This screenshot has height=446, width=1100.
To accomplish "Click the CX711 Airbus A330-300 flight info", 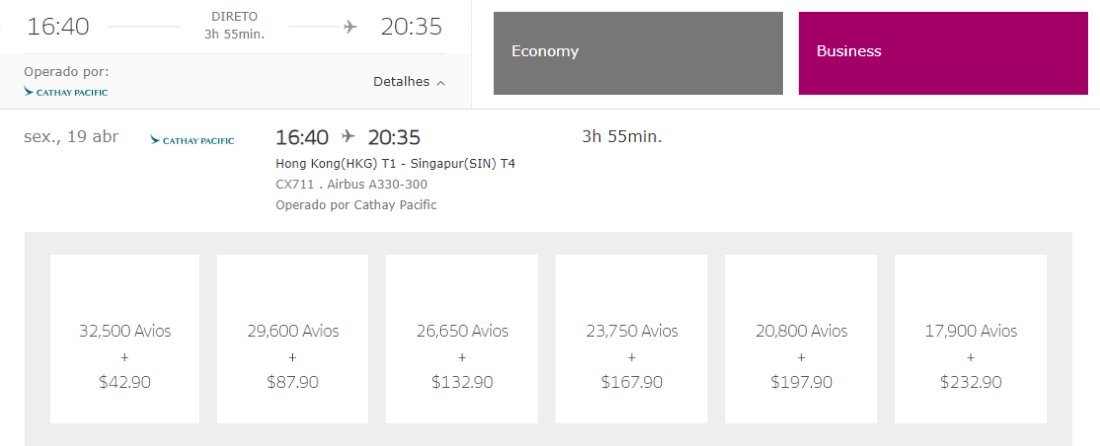I will click(351, 184).
